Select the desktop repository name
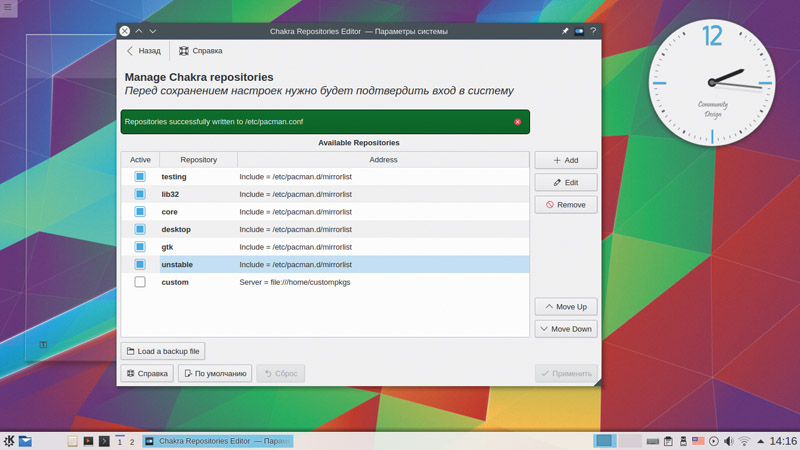Image resolution: width=800 pixels, height=450 pixels. [x=176, y=229]
